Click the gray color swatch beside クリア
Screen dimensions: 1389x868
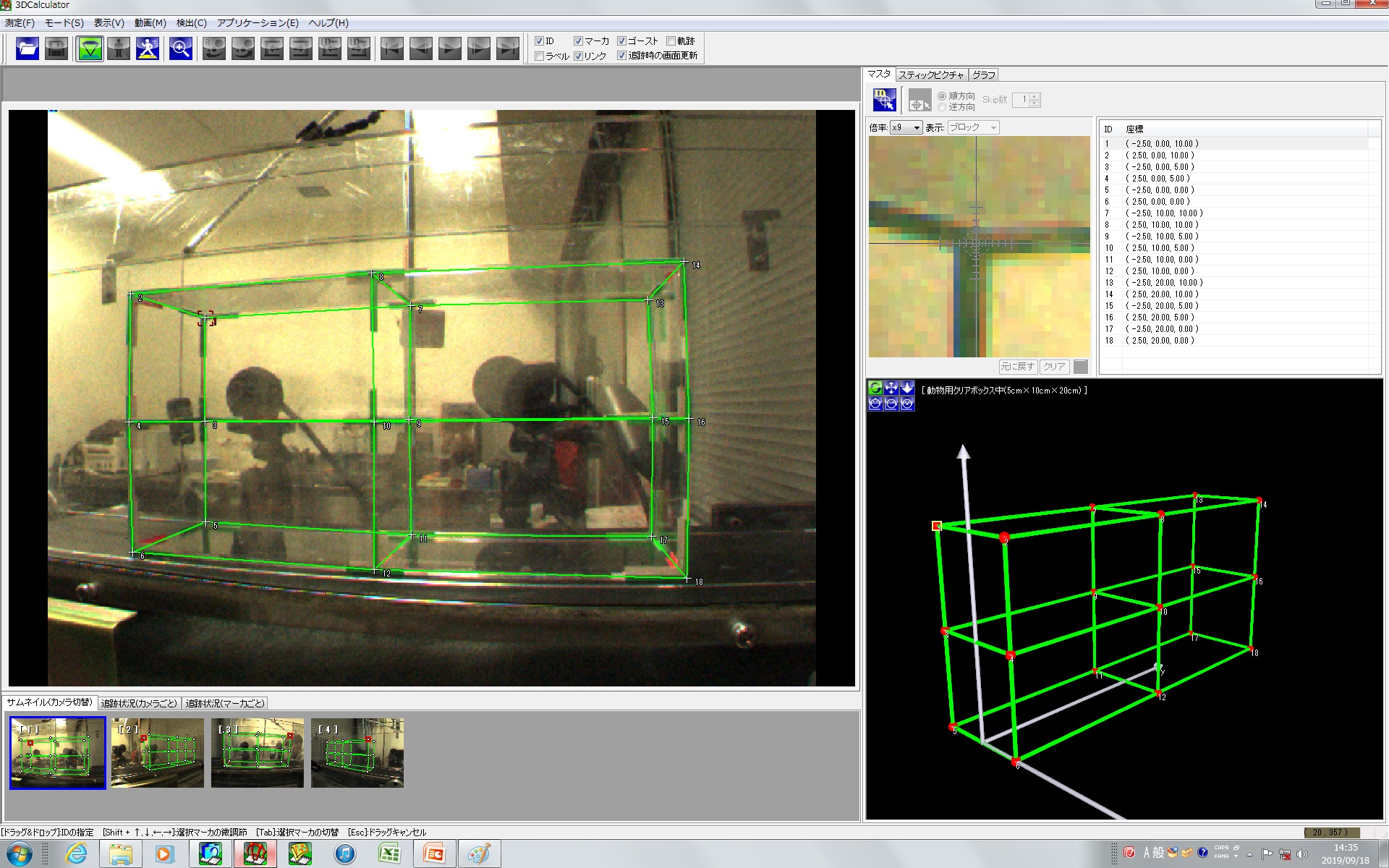[1081, 367]
